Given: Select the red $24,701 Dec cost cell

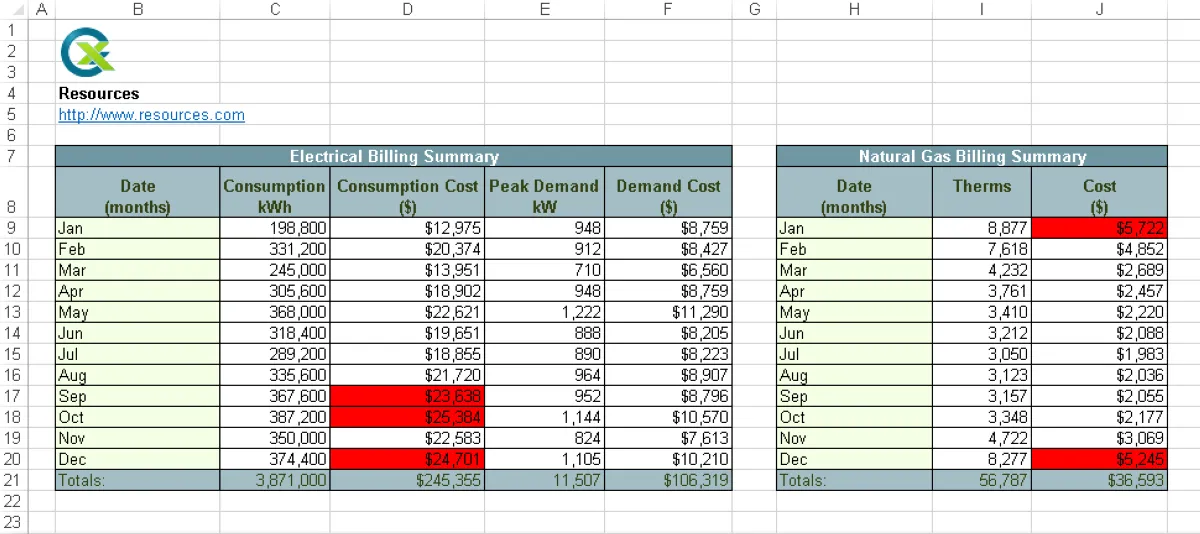Looking at the screenshot, I should (407, 459).
